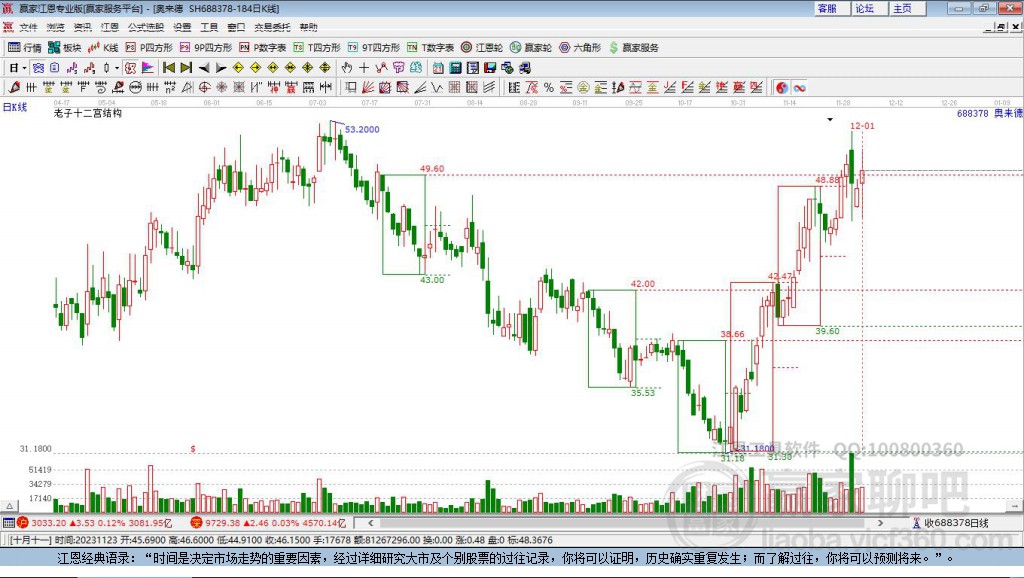
Task: Click the up triangle beside volume pane
Action: (x=10, y=506)
